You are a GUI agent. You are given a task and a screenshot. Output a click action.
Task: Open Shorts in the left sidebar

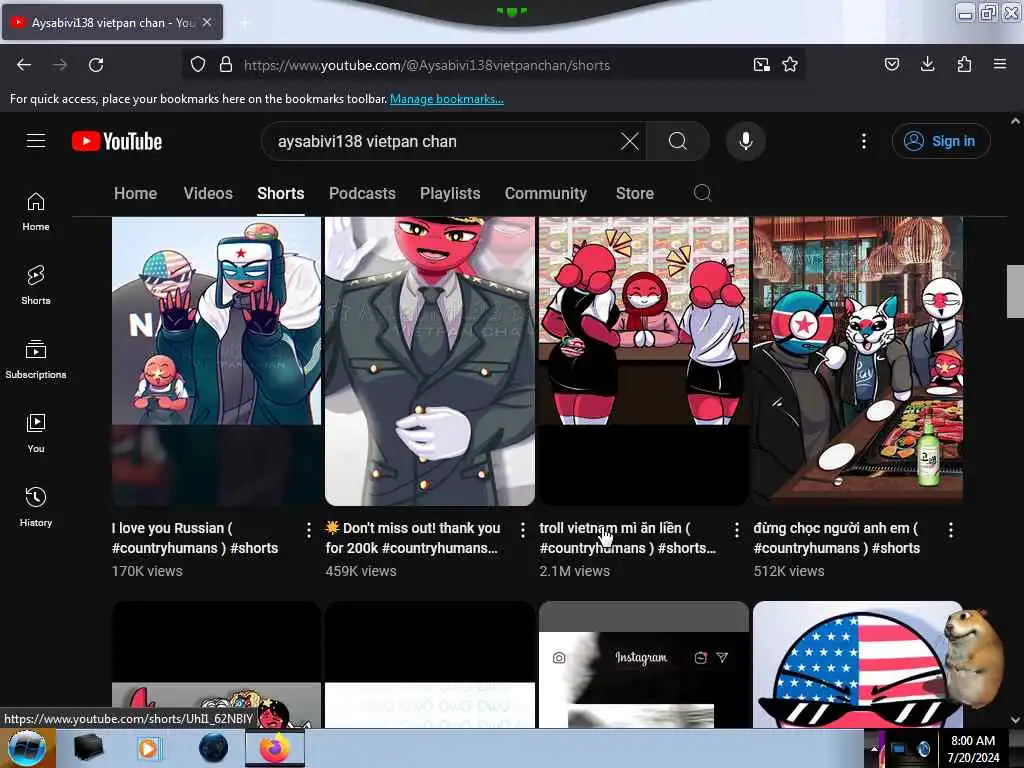pos(36,285)
